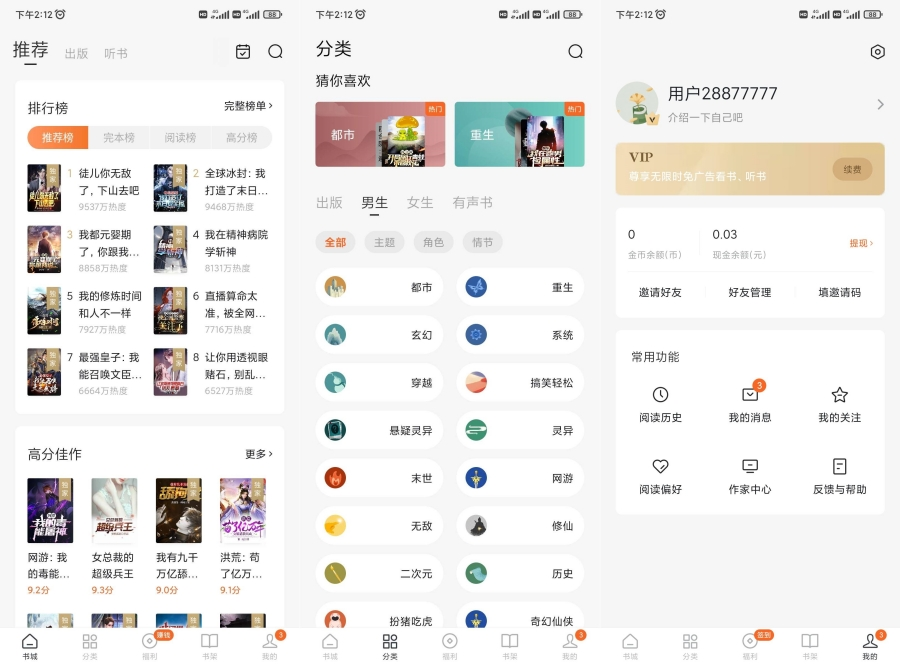
Task: Open 阅读历史 clock icon
Action: coord(660,395)
